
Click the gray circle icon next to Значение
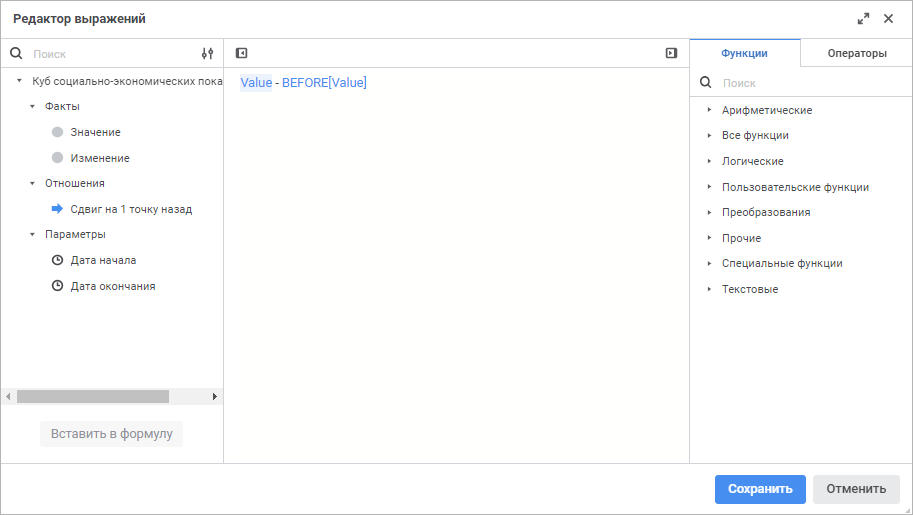tap(57, 132)
